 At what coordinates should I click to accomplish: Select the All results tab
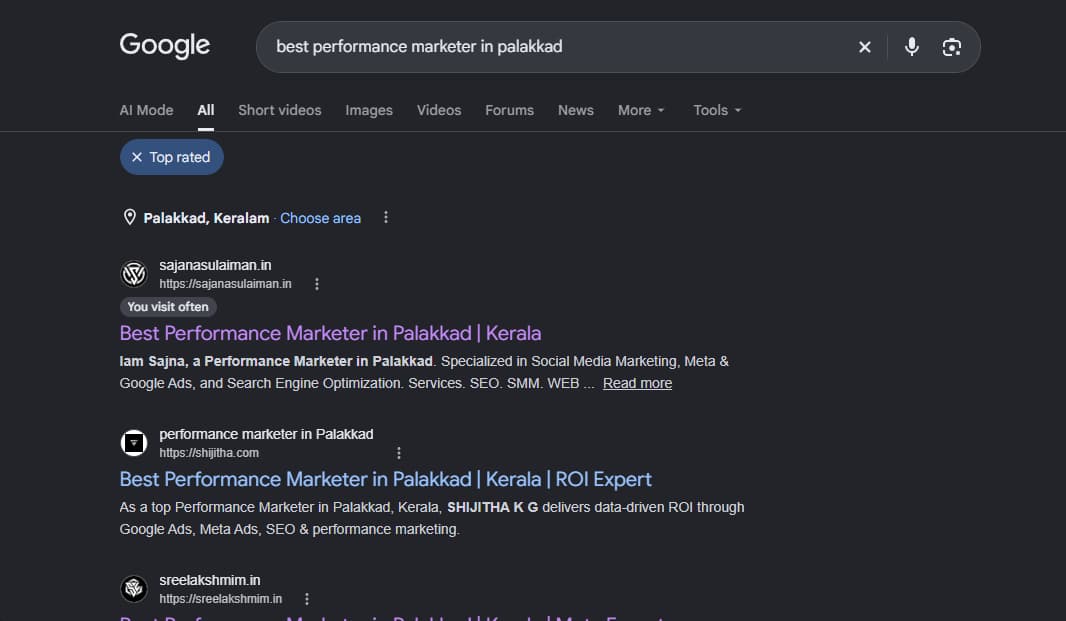click(205, 110)
